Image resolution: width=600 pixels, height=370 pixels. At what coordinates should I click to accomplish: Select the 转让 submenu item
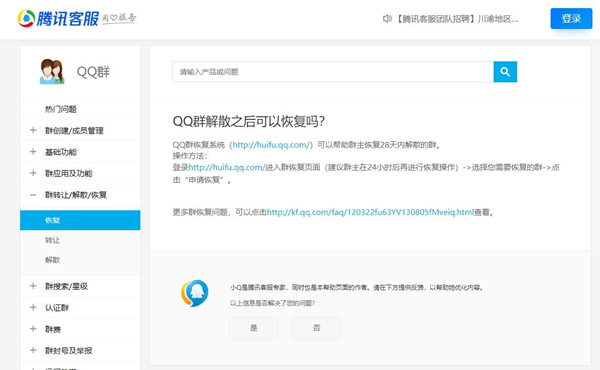coord(52,240)
